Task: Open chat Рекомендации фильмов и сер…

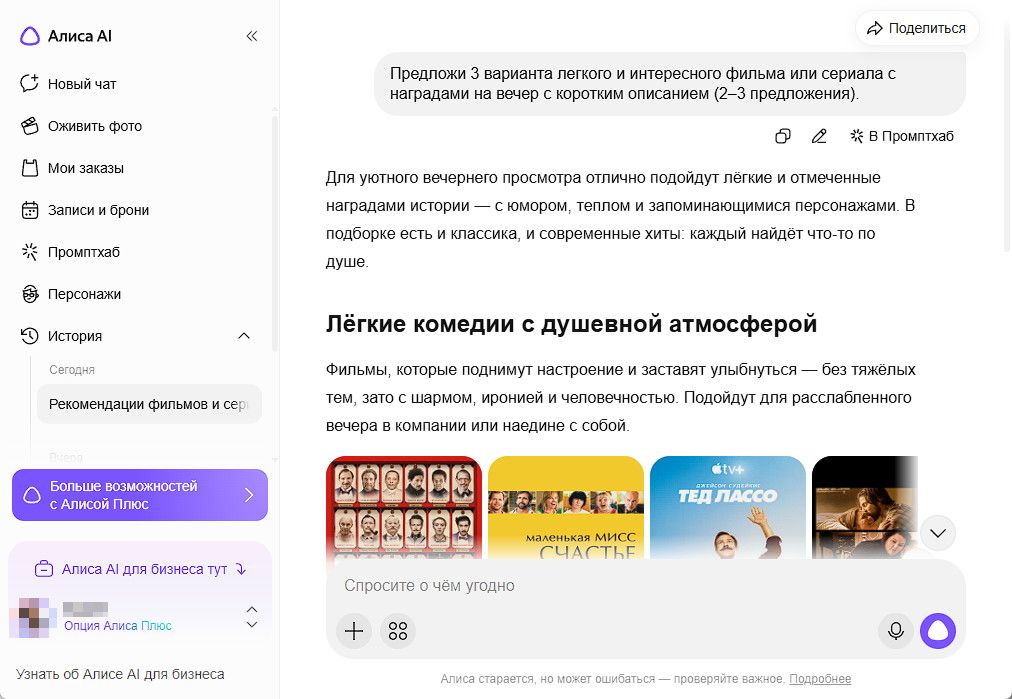Action: pyautogui.click(x=149, y=404)
